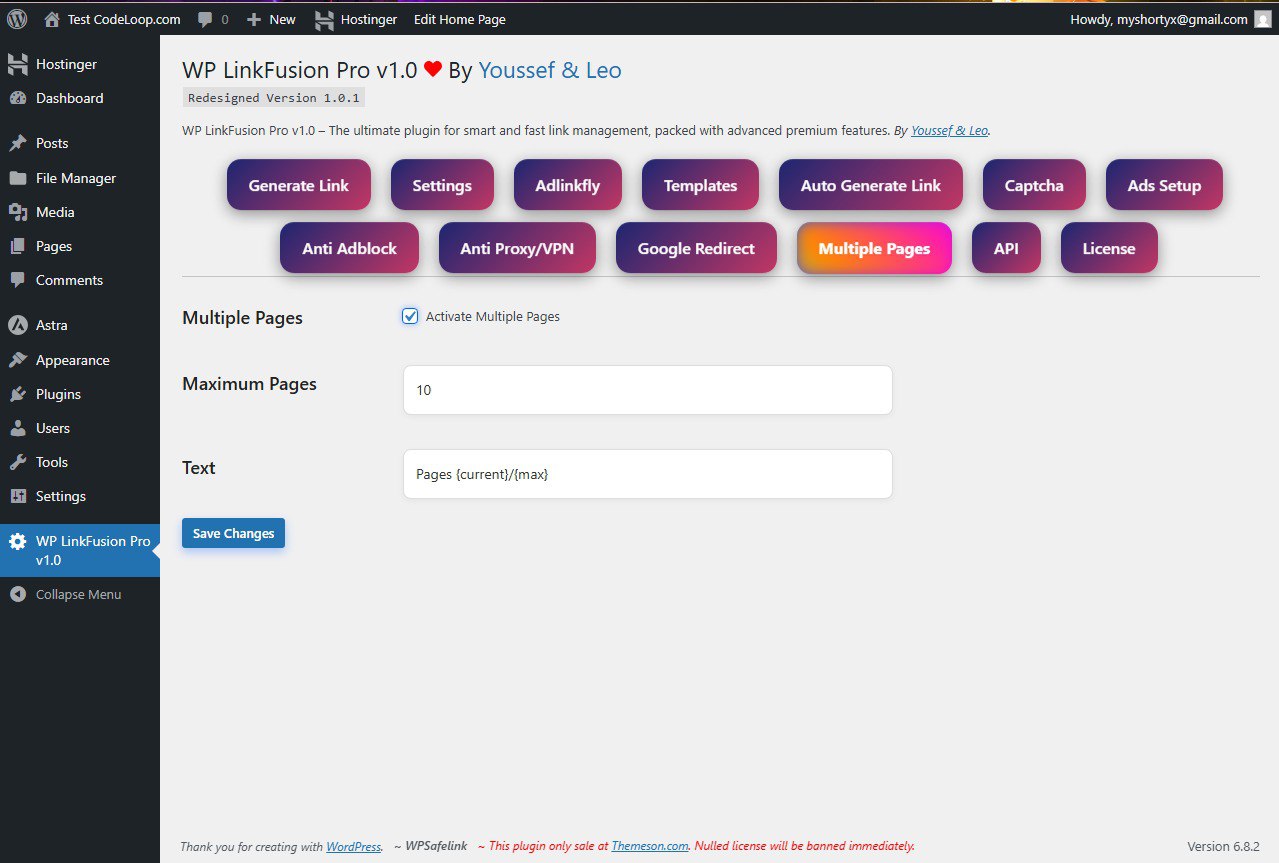Click the Dashboard gauge icon
1279x863 pixels.
coord(18,98)
